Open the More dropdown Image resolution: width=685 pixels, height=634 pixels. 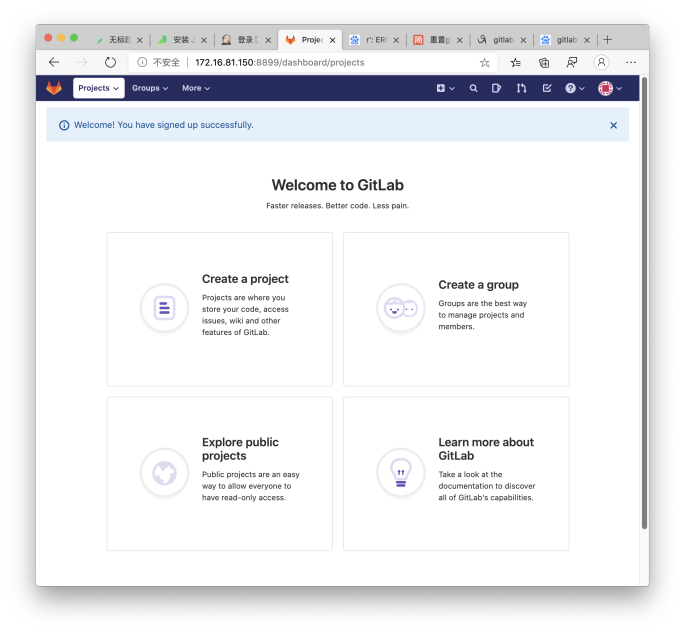pos(196,88)
